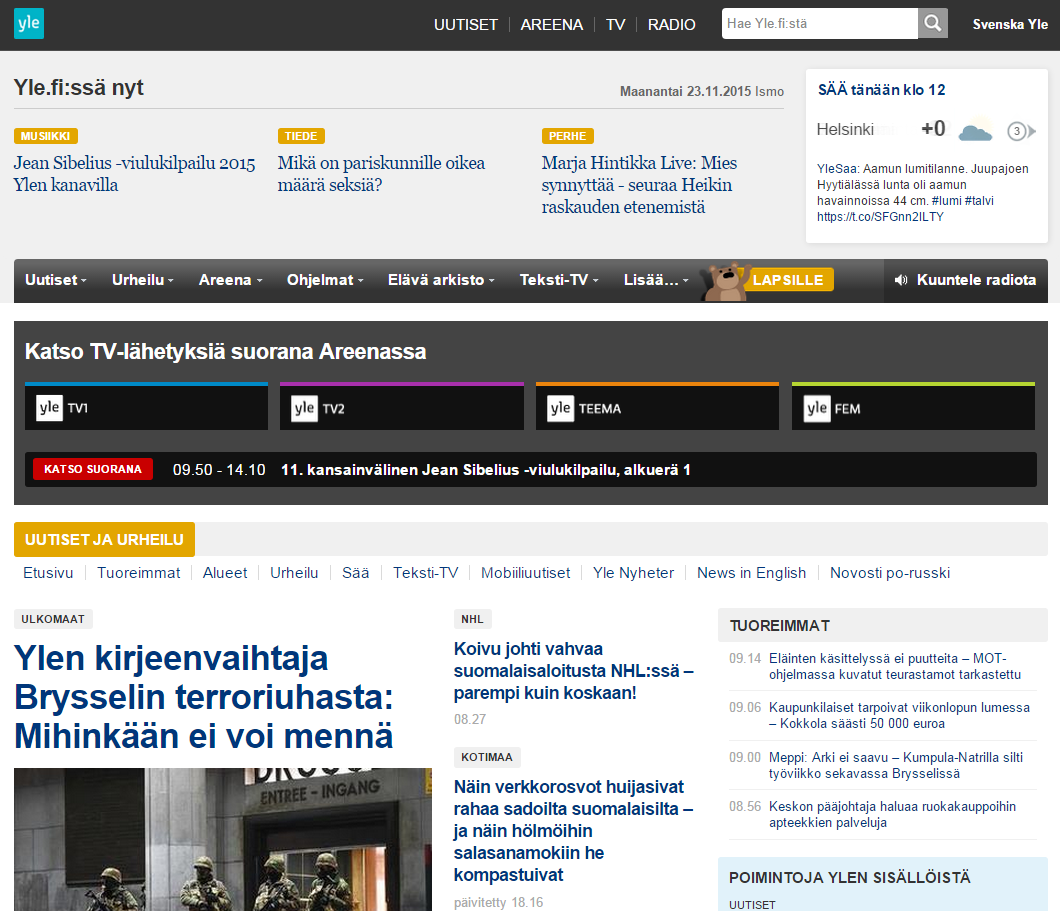Image resolution: width=1060 pixels, height=911 pixels.
Task: Open the Brysselin terroriuhasta headline
Action: 203,697
